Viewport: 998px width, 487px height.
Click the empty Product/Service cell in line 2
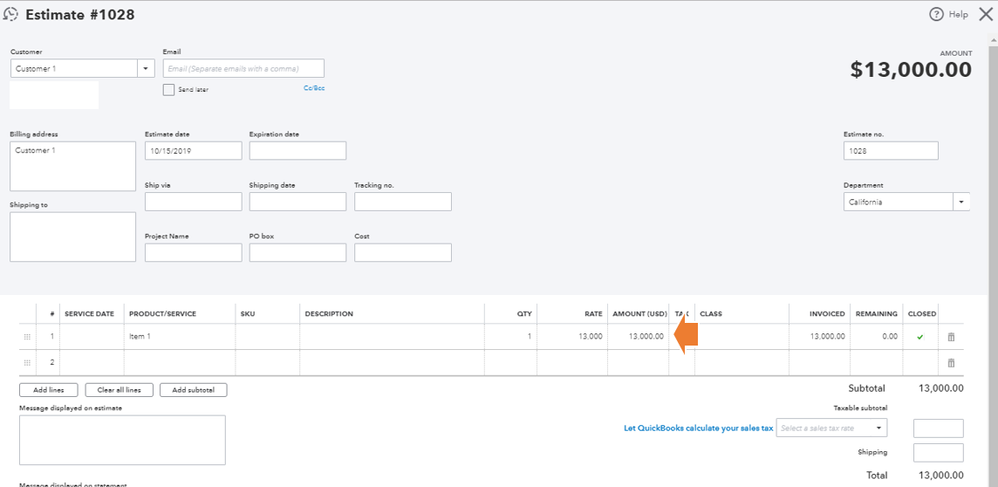pyautogui.click(x=180, y=363)
